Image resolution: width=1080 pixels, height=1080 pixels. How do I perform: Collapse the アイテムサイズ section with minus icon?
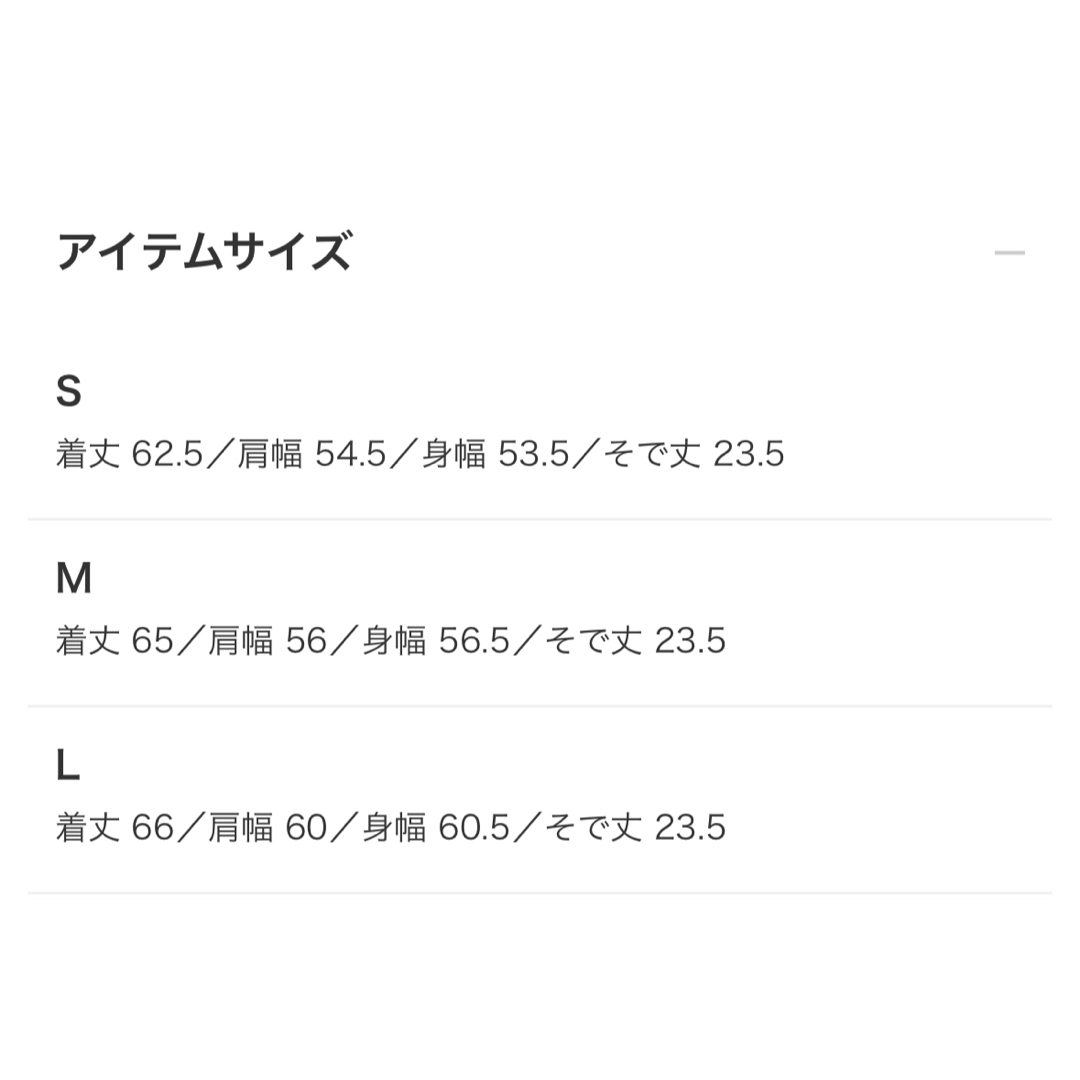(x=1009, y=253)
